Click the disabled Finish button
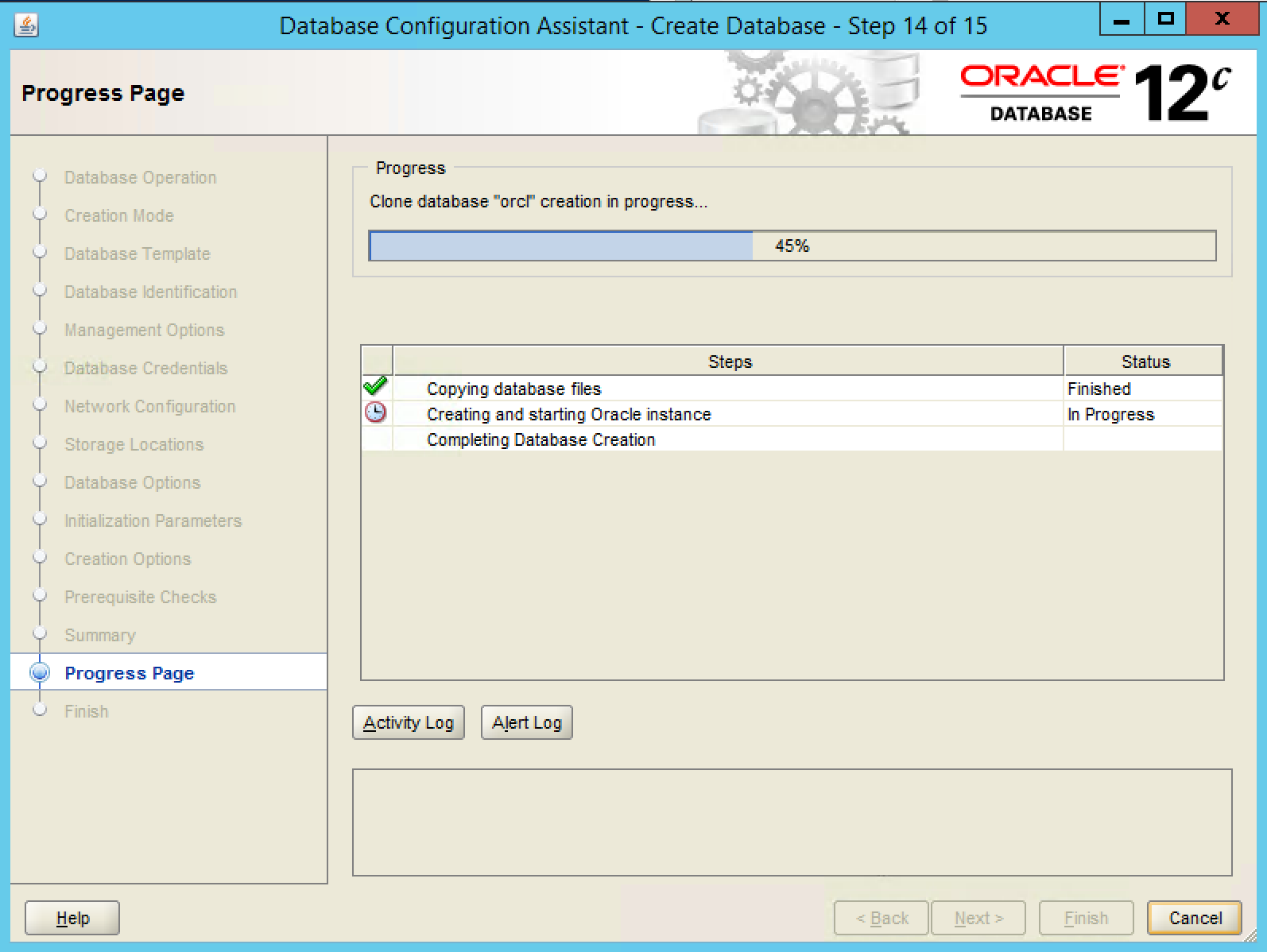The width and height of the screenshot is (1267, 952). click(1086, 918)
